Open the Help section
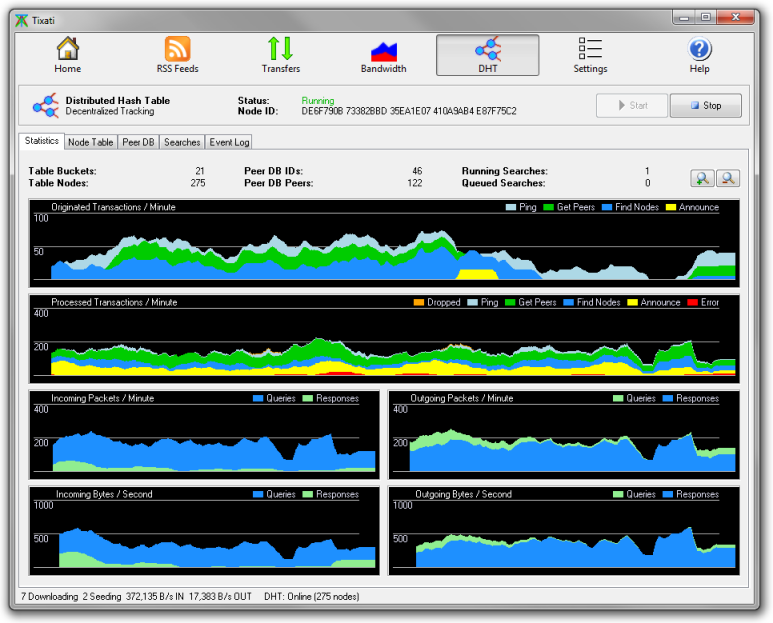 click(x=699, y=55)
